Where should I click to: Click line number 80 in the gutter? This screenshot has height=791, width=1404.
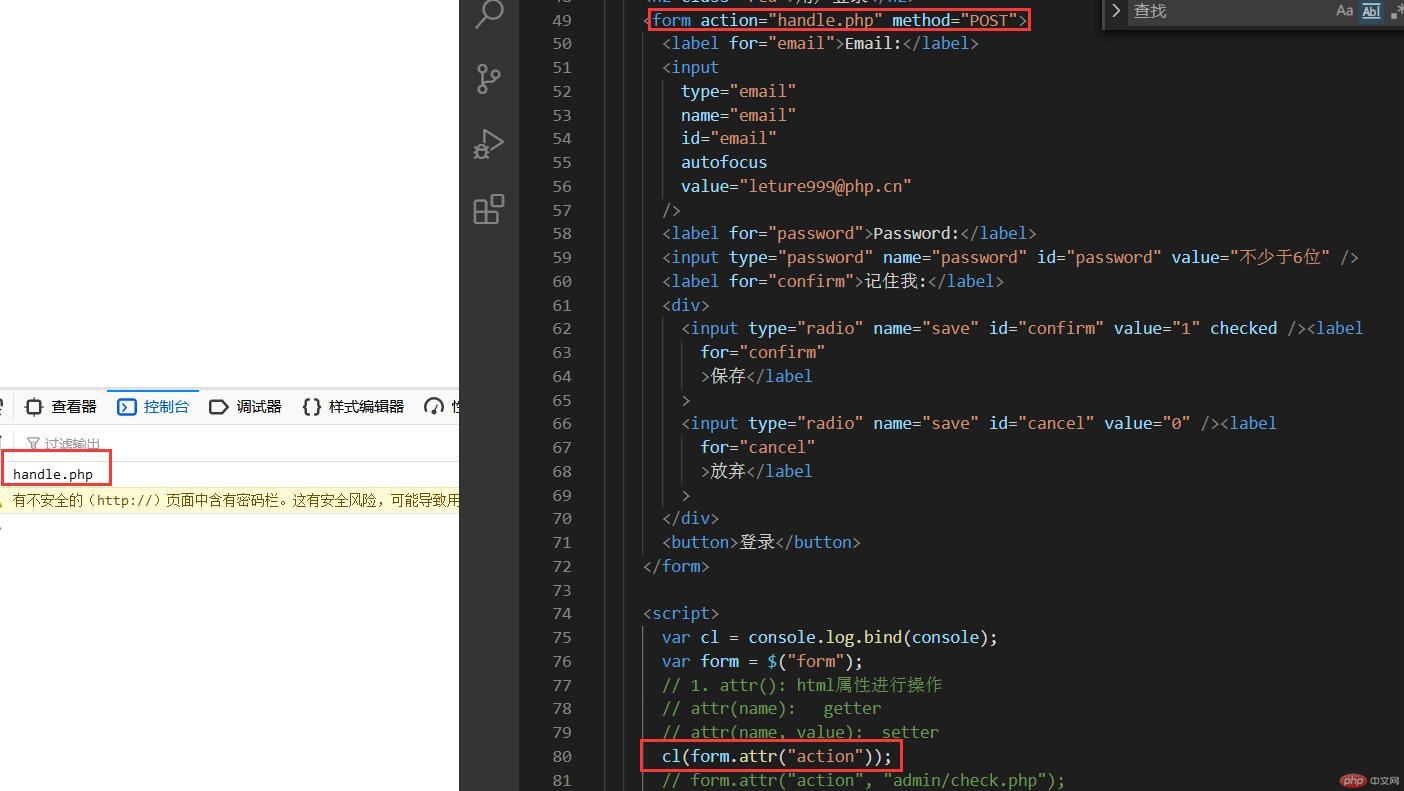coord(561,757)
